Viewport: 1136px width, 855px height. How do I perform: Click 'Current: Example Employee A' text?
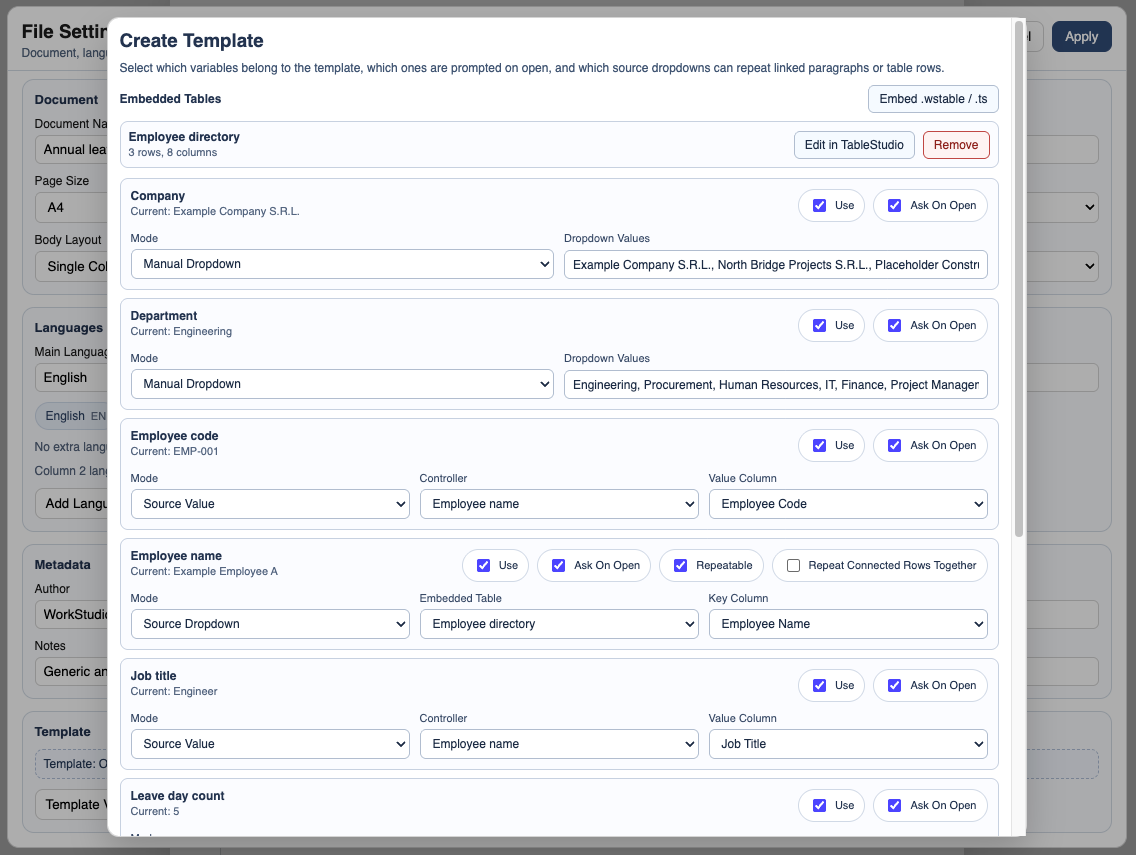(204, 571)
